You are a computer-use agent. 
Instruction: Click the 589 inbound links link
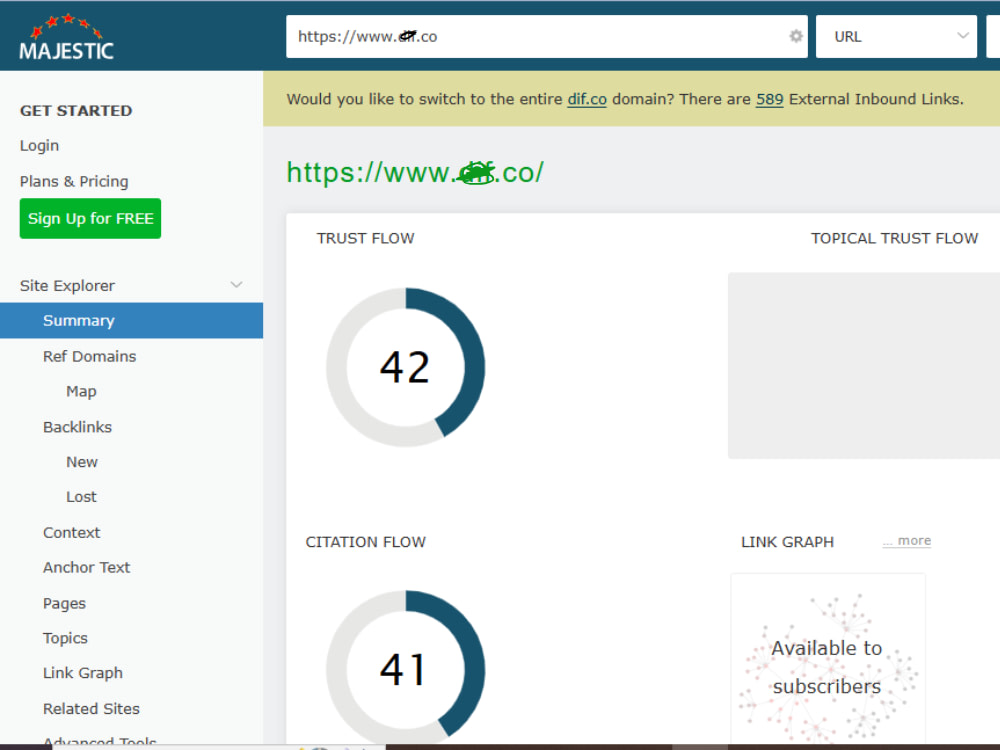coord(769,99)
